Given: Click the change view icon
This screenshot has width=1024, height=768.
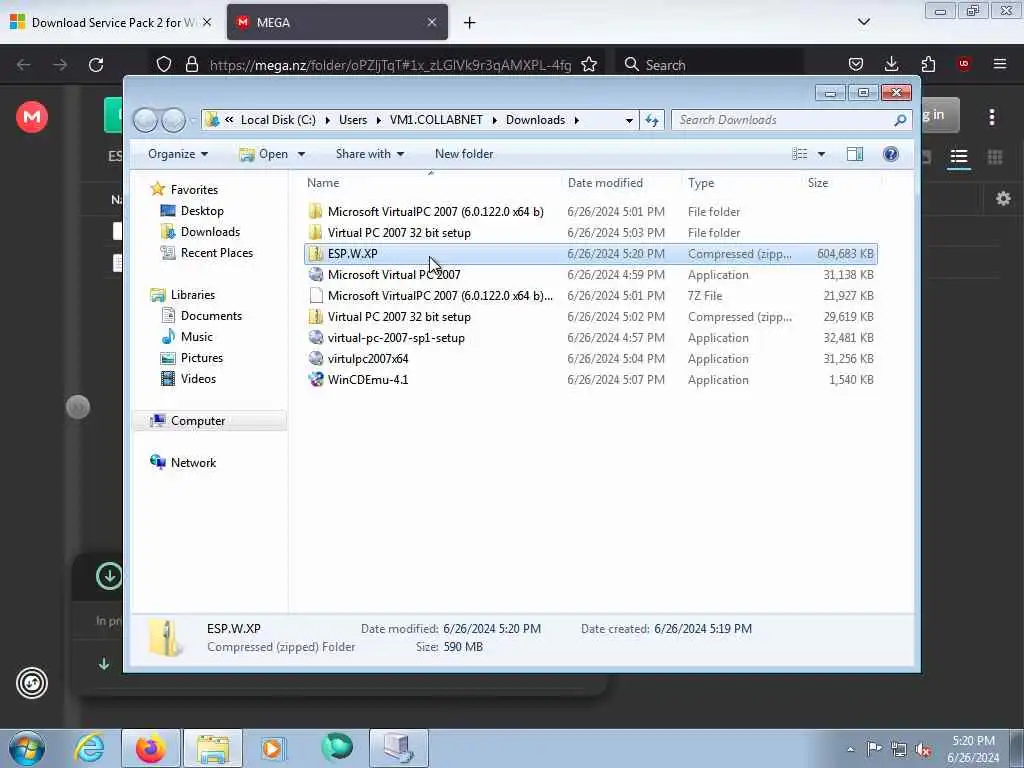Looking at the screenshot, I should point(799,154).
